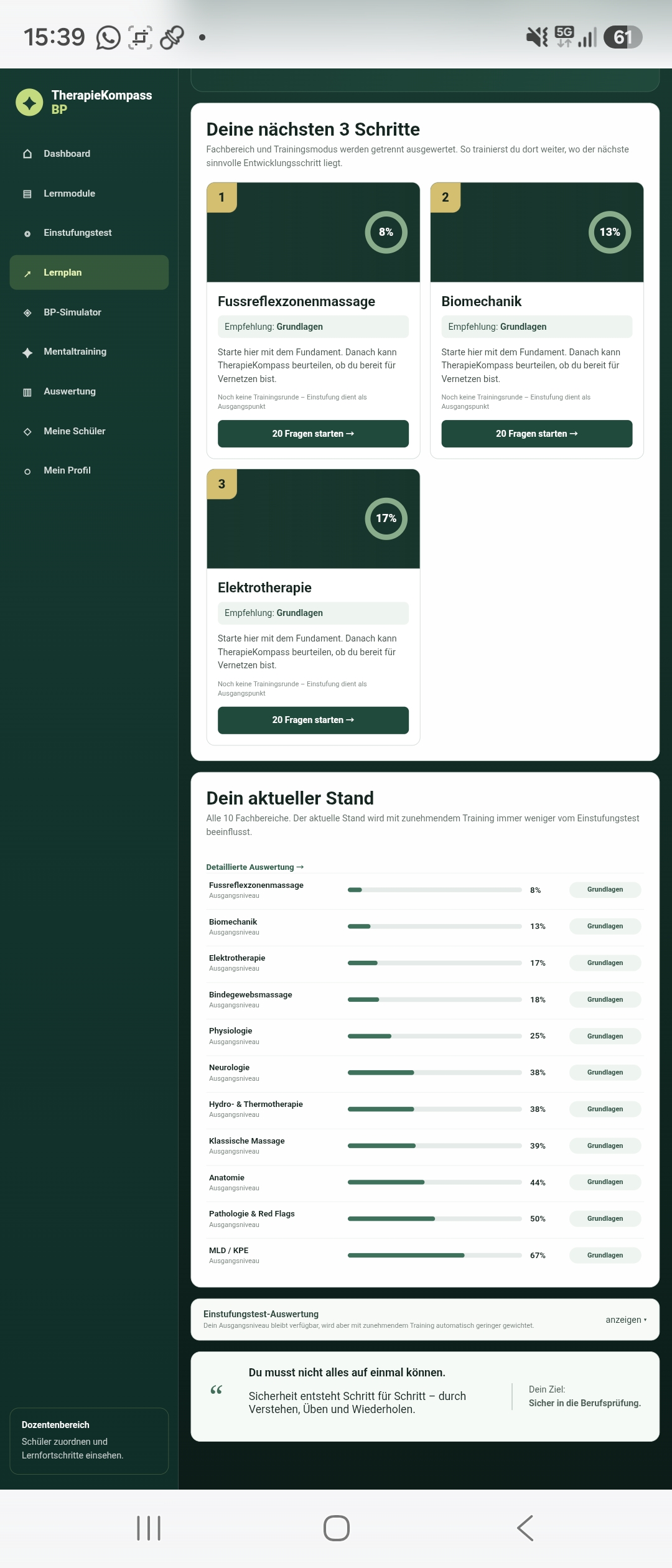672x1568 pixels.
Task: Click the Klassische Massage row label
Action: pyautogui.click(x=246, y=1141)
